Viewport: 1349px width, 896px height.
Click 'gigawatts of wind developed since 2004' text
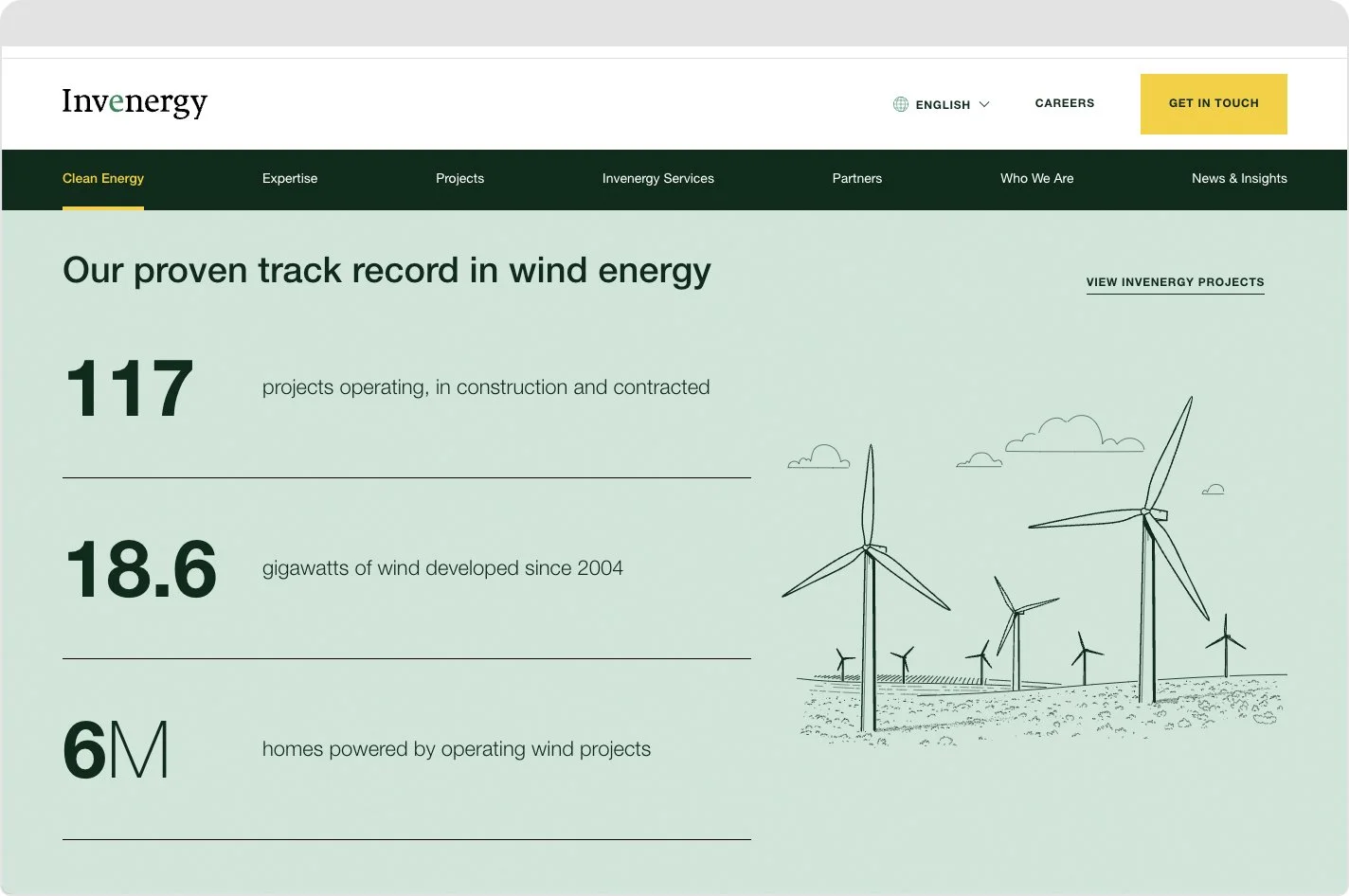point(442,568)
